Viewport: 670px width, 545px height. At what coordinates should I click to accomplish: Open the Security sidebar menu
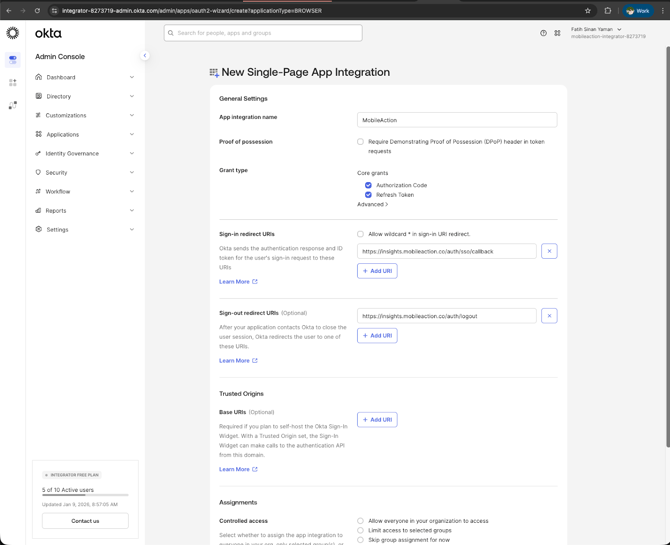(85, 172)
